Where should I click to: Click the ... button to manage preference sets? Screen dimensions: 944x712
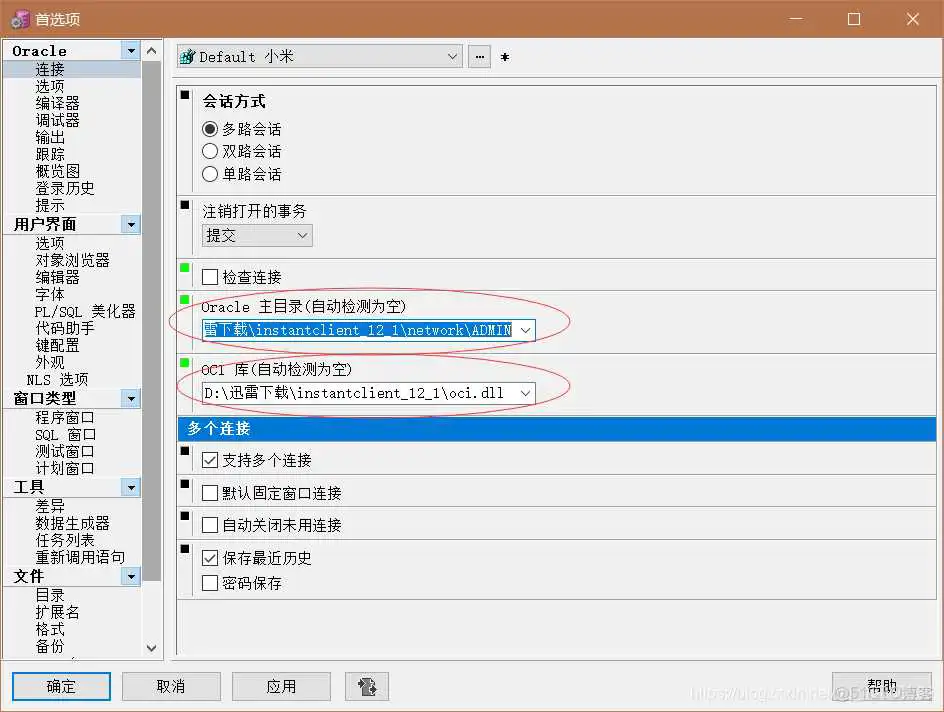(x=479, y=57)
